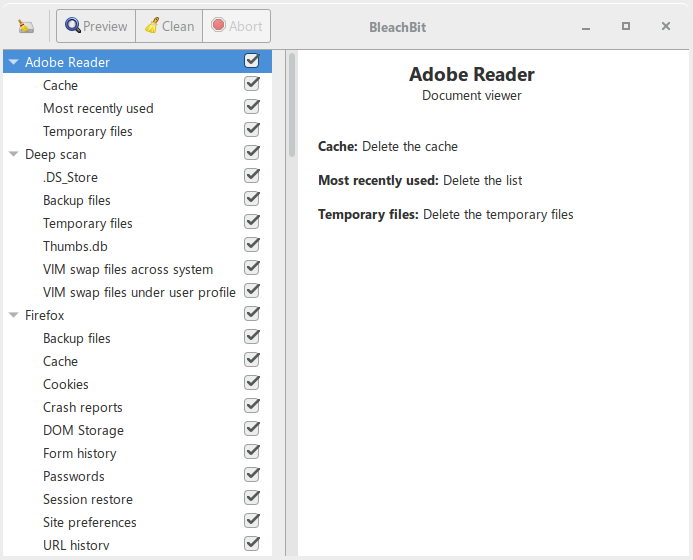Select Backup files under Deep scan
The height and width of the screenshot is (560, 693).
(137, 199)
